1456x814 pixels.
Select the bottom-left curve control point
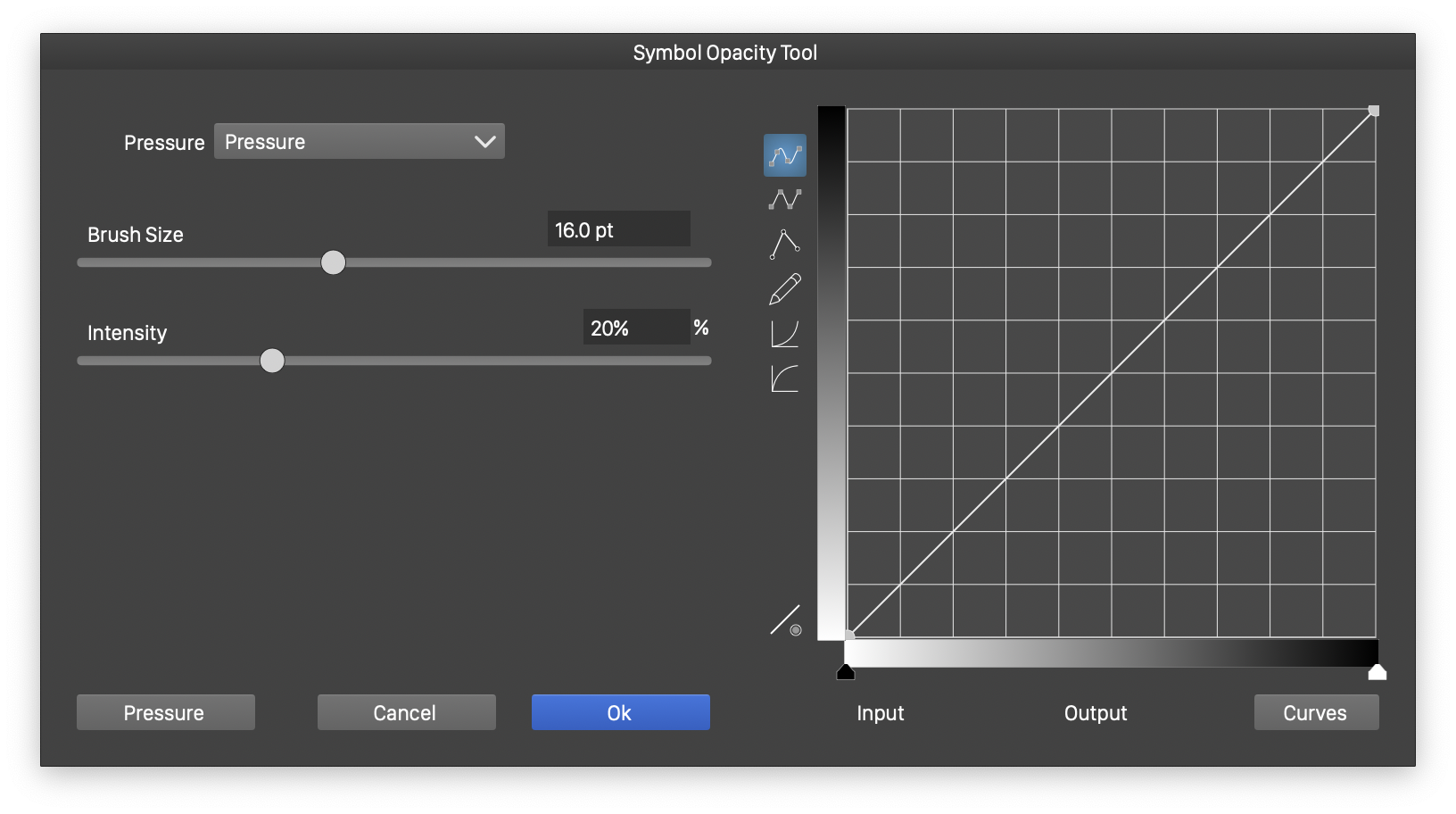[x=849, y=635]
